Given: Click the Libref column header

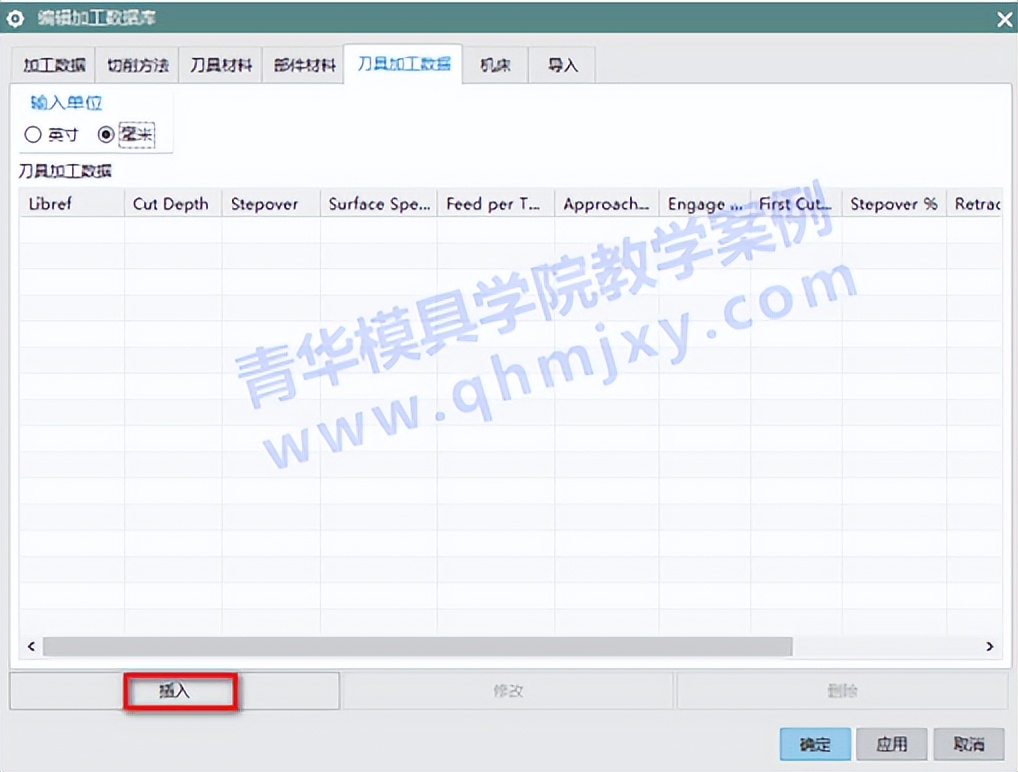Looking at the screenshot, I should click(x=71, y=204).
